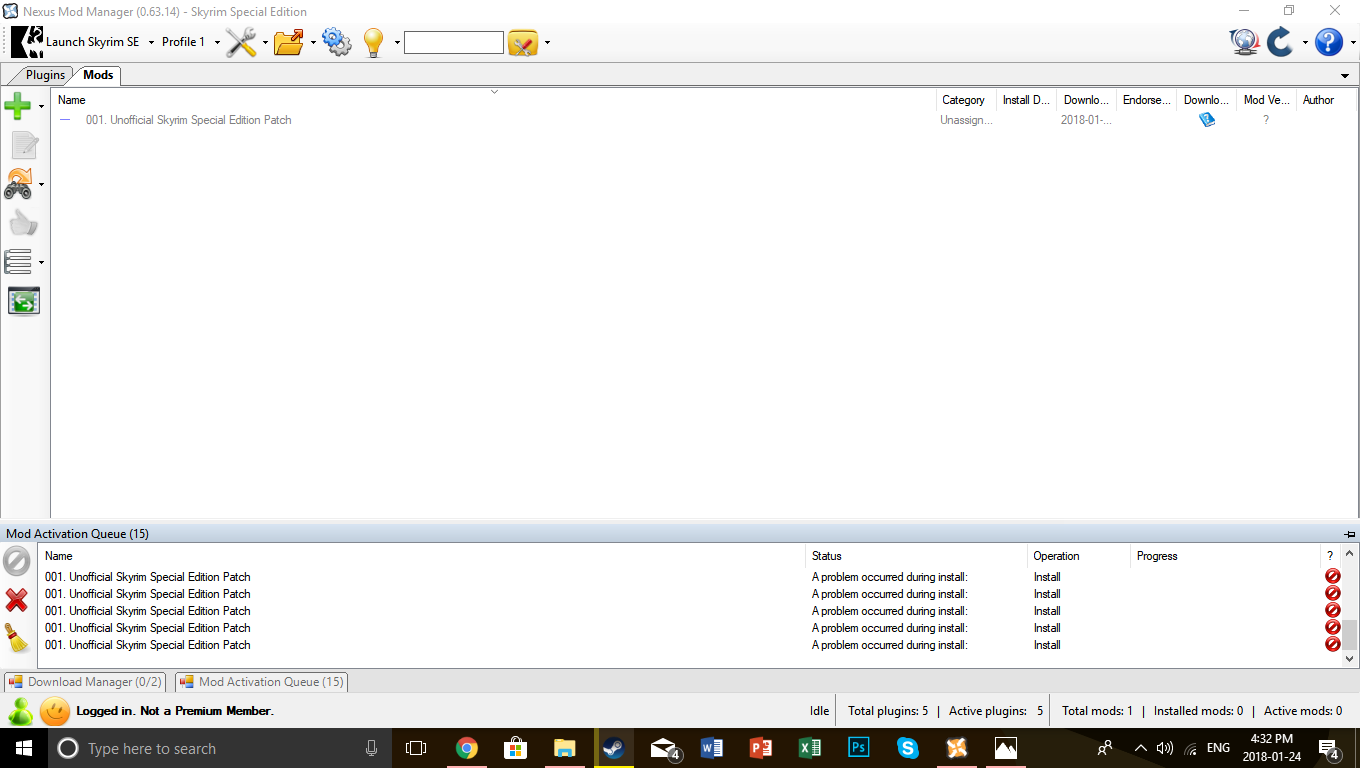Focus the toolbar search text box

pos(454,42)
